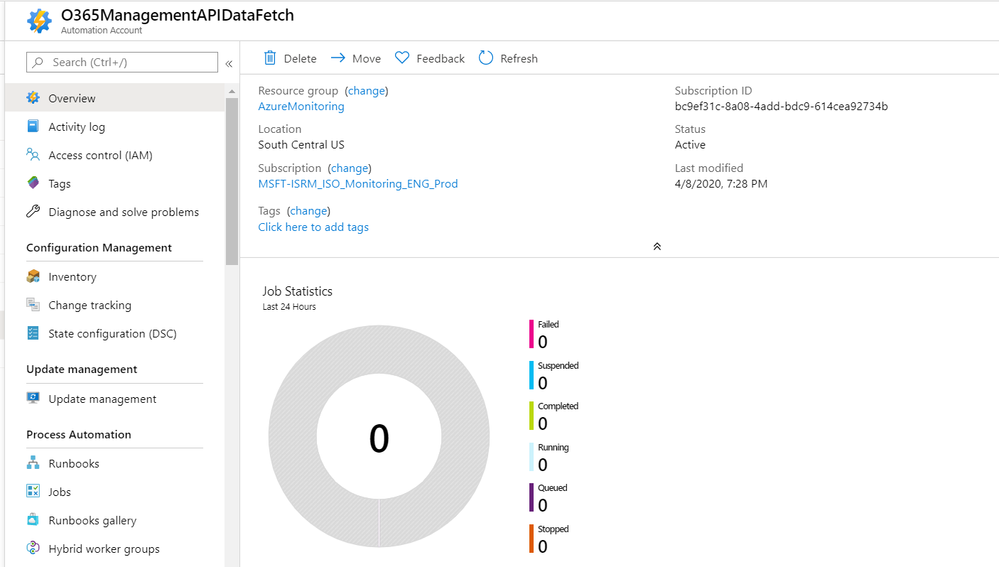Click the Feedback heart icon
This screenshot has height=567, width=999.
point(402,58)
